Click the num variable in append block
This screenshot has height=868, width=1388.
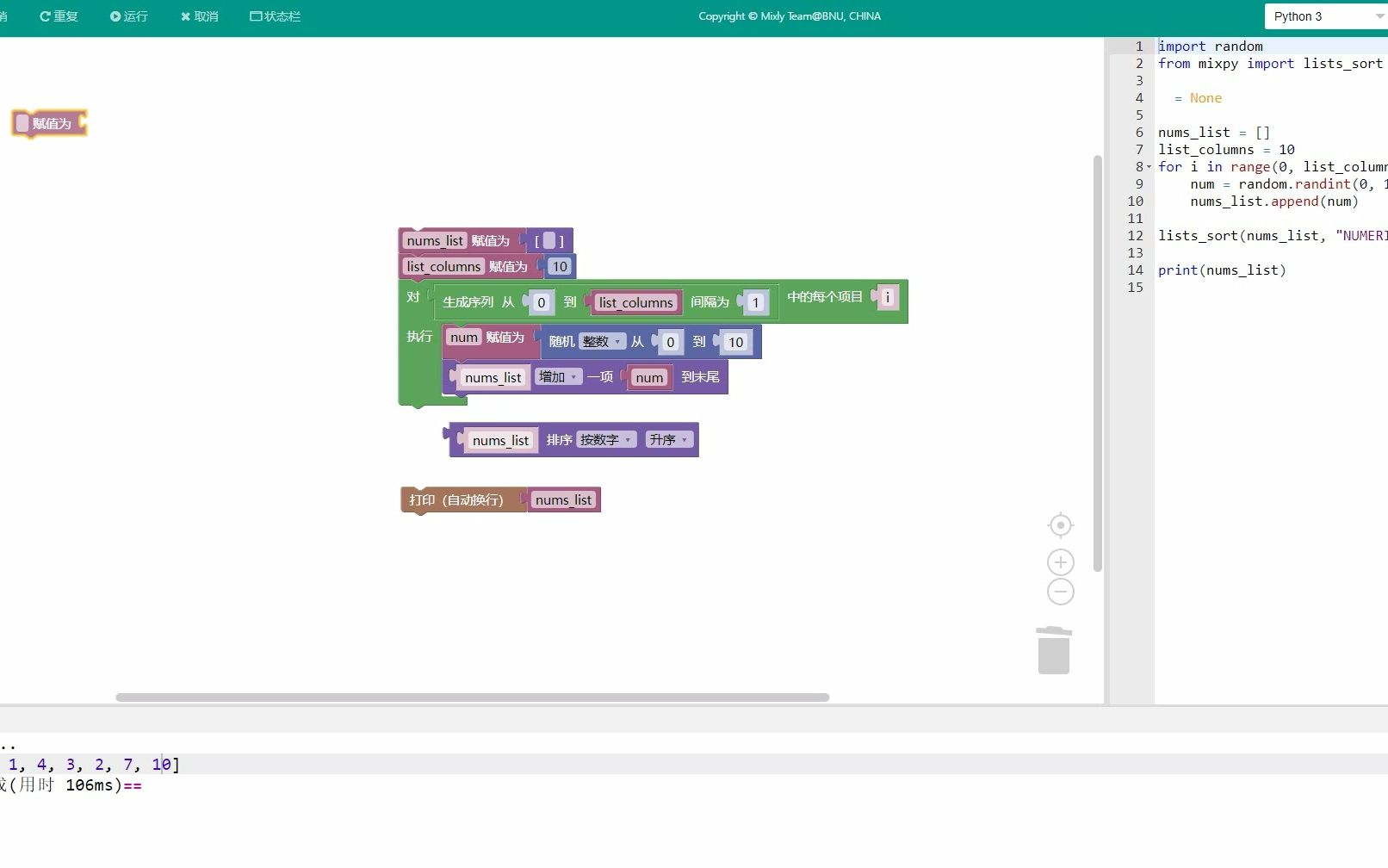(649, 377)
